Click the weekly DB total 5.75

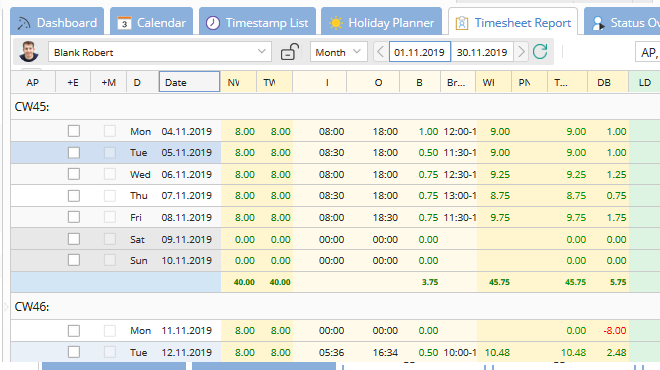pyautogui.click(x=618, y=282)
